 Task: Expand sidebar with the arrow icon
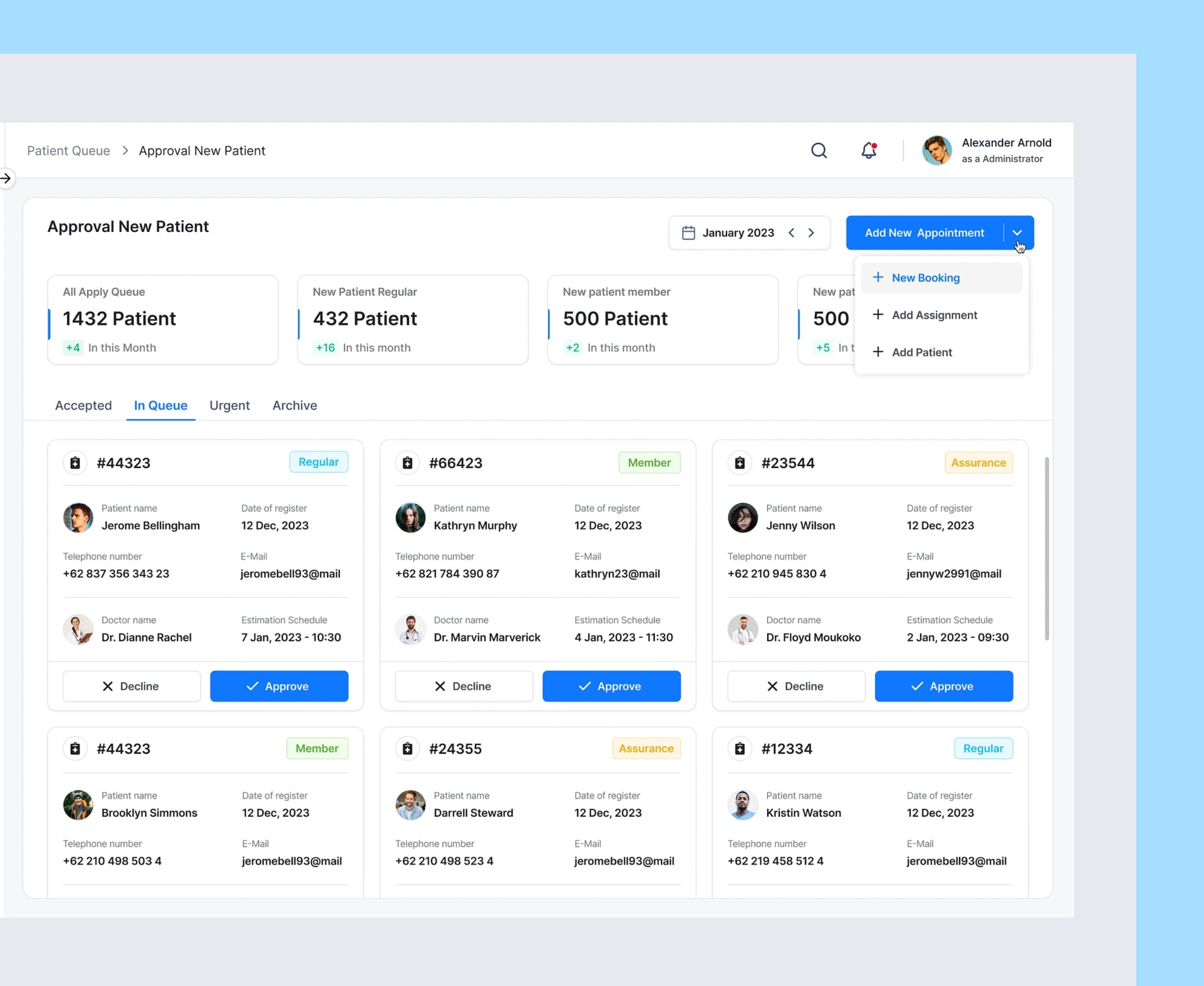[6, 178]
